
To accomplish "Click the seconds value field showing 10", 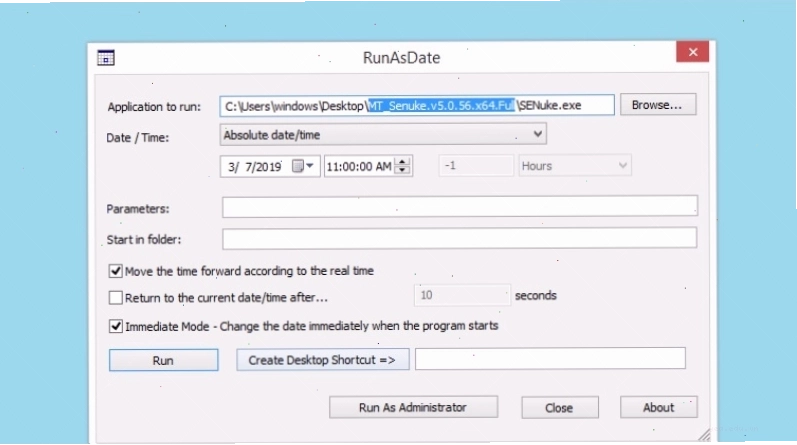I will click(x=462, y=295).
